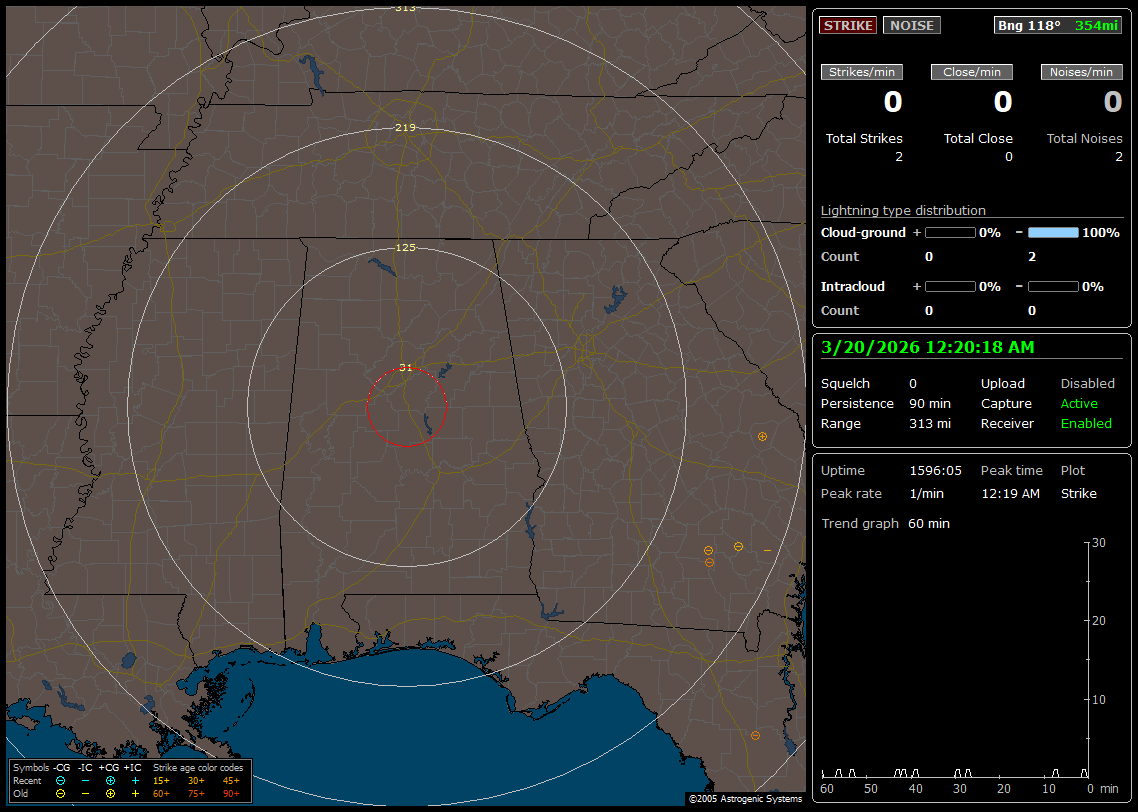Screen dimensions: 1138x812
Task: Click the Recent -CG cyan legend symbol
Action: click(x=60, y=780)
